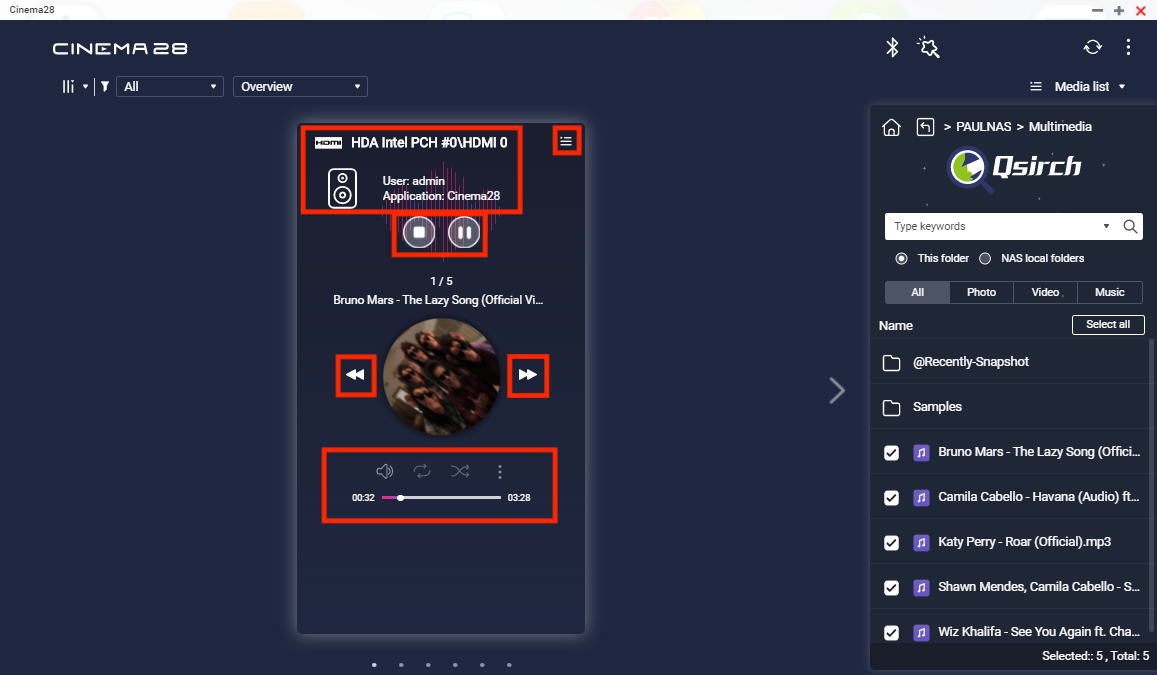Select the NAS local folders option

coord(985,258)
